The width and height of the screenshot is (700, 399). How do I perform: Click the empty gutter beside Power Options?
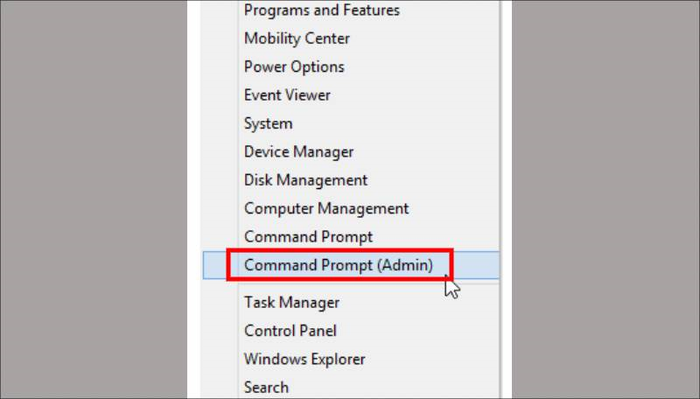220,67
